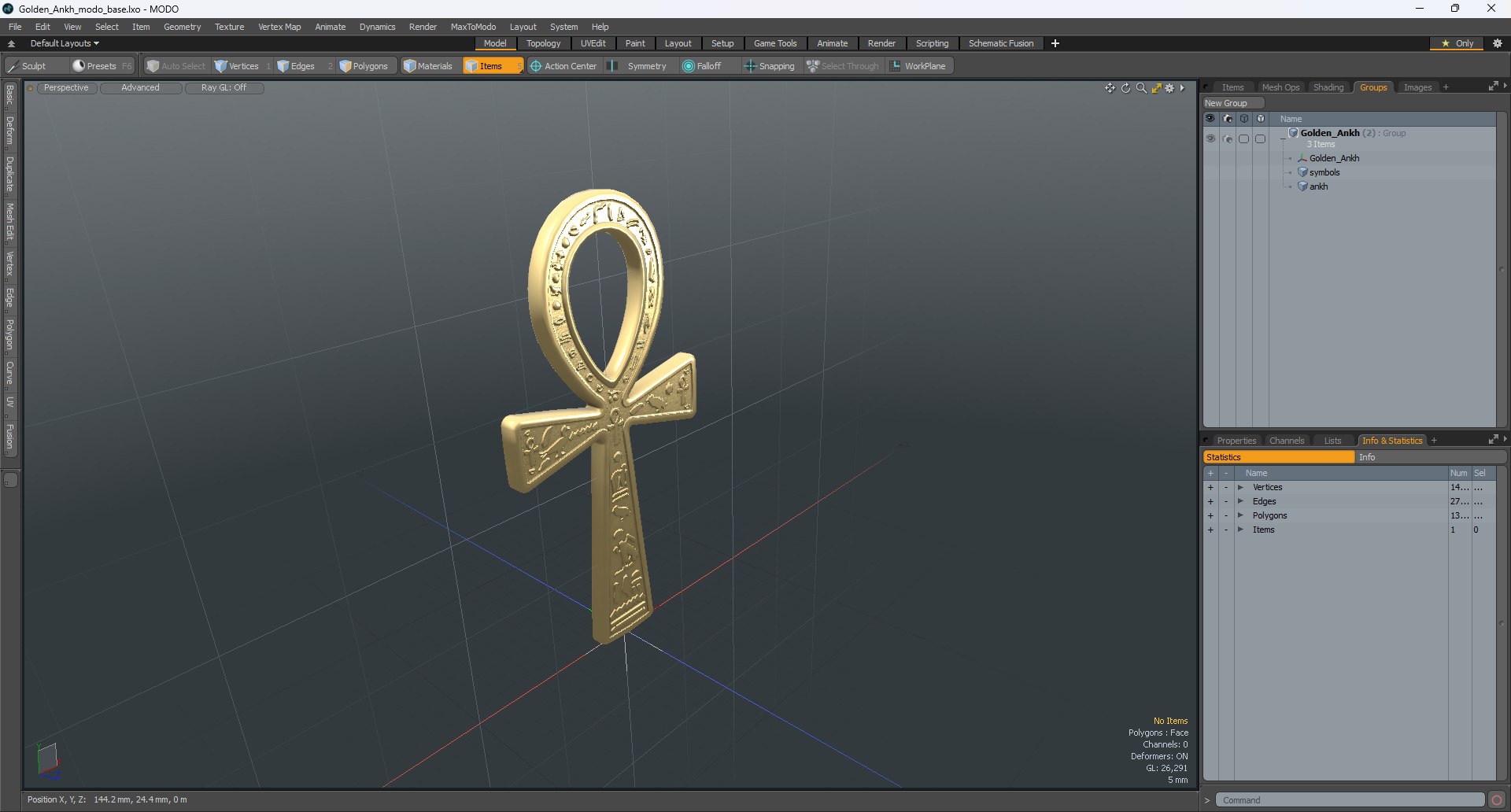Remove Polygons from selection with minus

(x=1225, y=516)
